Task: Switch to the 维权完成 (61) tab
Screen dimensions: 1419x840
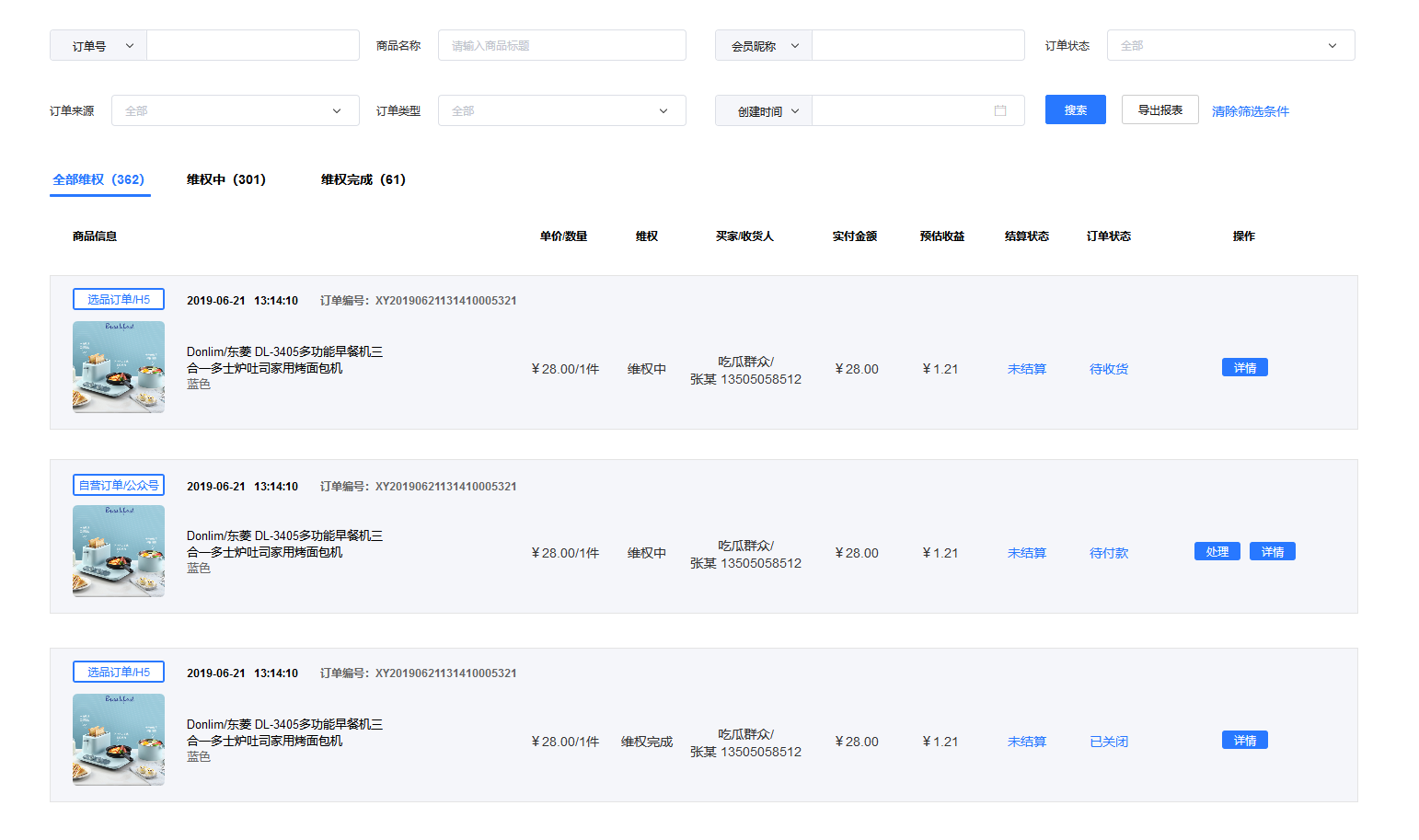Action: coord(363,179)
